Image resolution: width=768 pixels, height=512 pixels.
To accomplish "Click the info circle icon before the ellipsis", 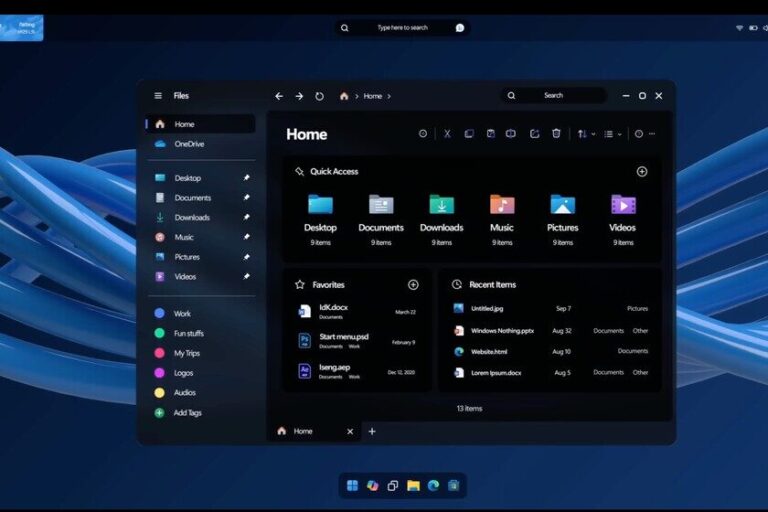I will (x=639, y=134).
